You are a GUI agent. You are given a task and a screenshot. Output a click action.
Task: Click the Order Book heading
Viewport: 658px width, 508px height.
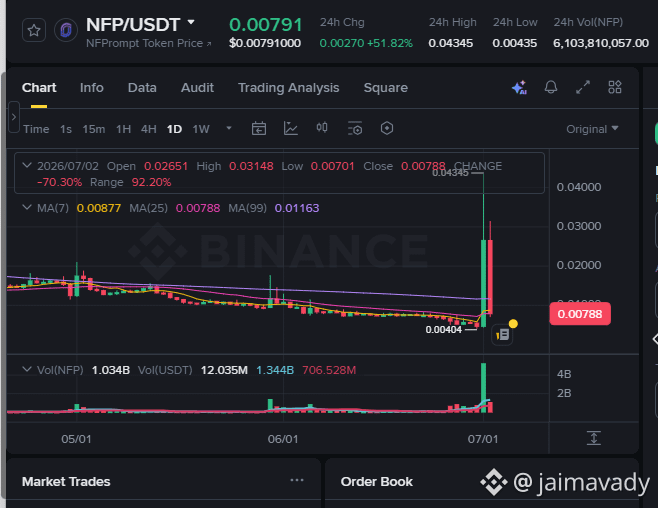click(x=377, y=482)
